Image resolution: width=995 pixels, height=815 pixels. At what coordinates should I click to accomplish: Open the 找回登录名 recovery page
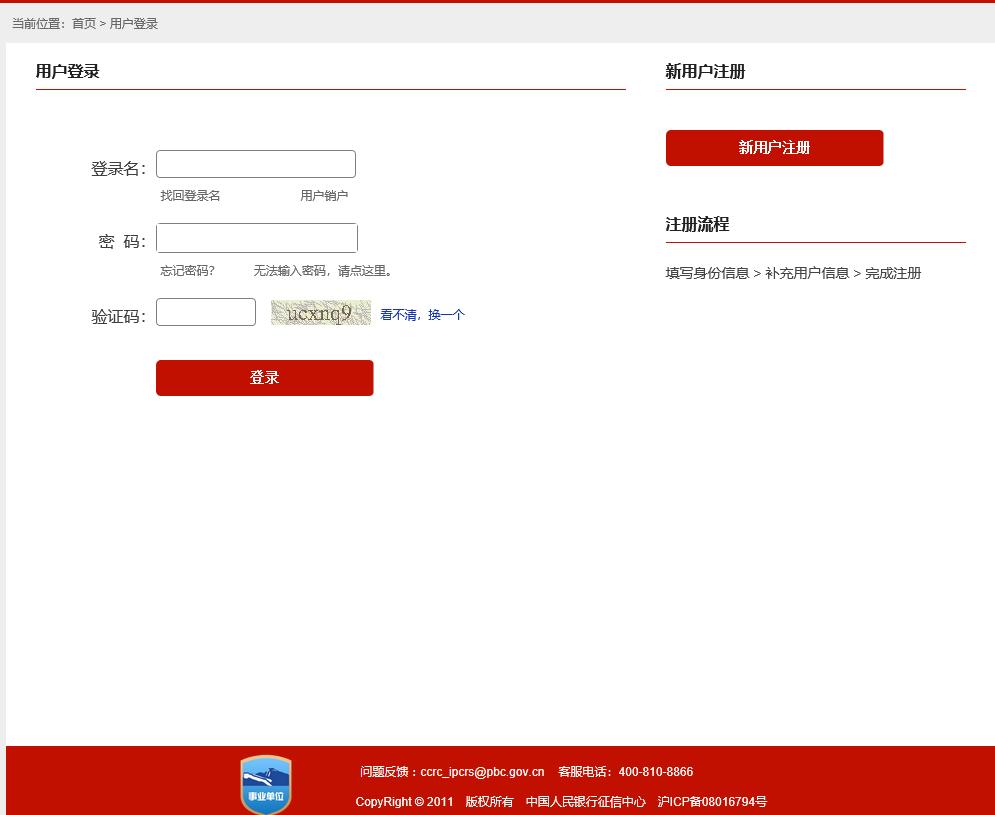point(187,195)
